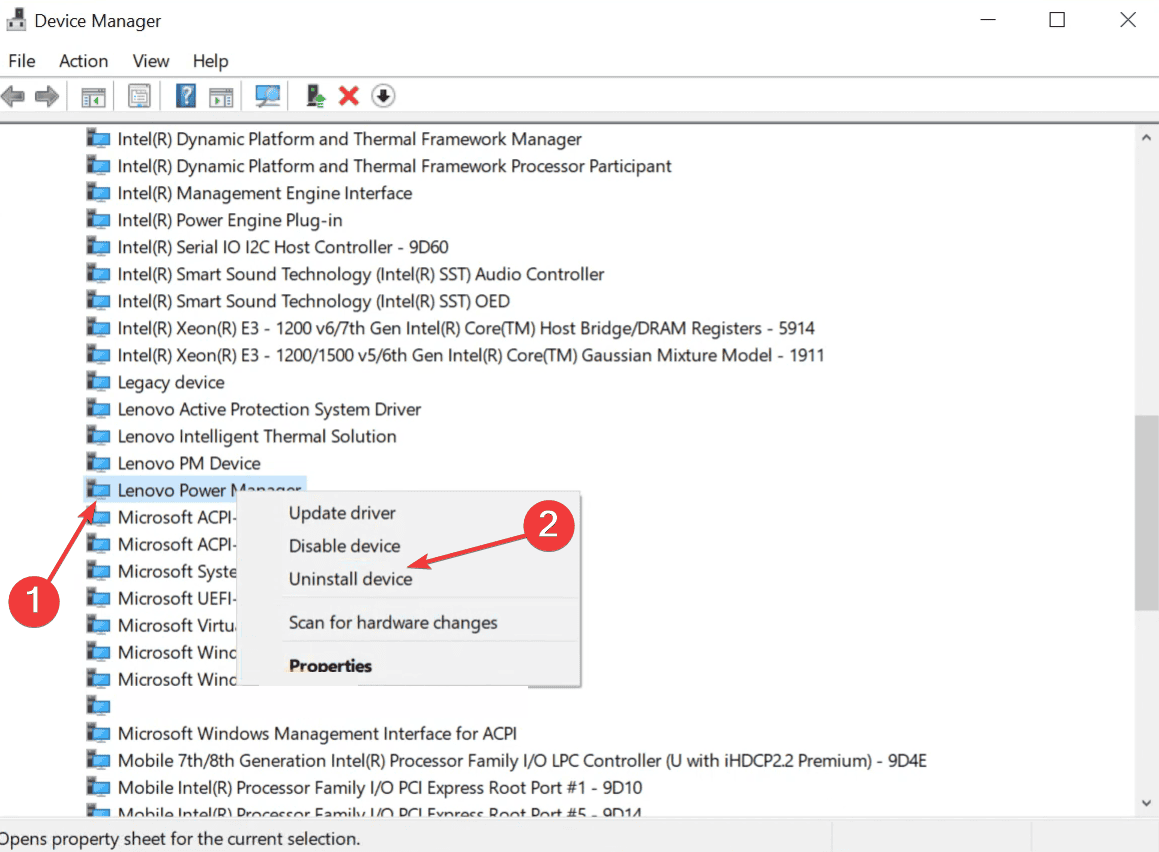Maximize the Device Manager window
The image size is (1159, 852).
tap(1057, 20)
